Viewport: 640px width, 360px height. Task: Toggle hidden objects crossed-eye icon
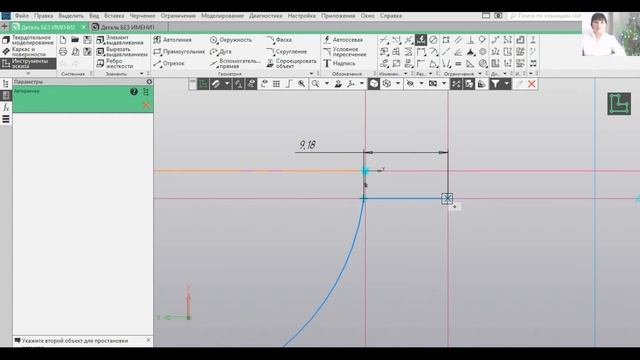click(410, 84)
